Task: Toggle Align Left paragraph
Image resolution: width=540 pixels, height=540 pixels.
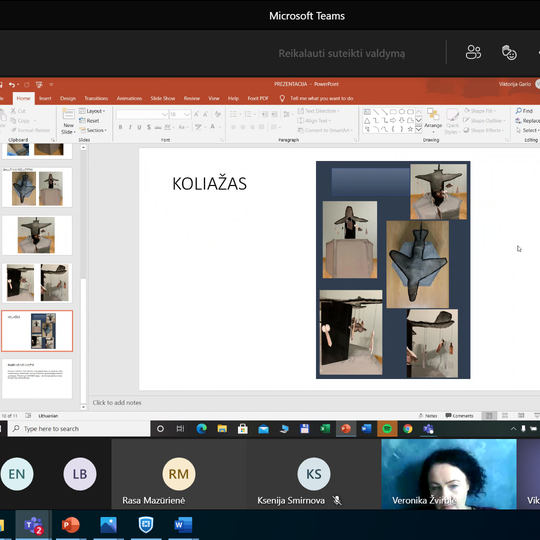Action: click(x=233, y=127)
